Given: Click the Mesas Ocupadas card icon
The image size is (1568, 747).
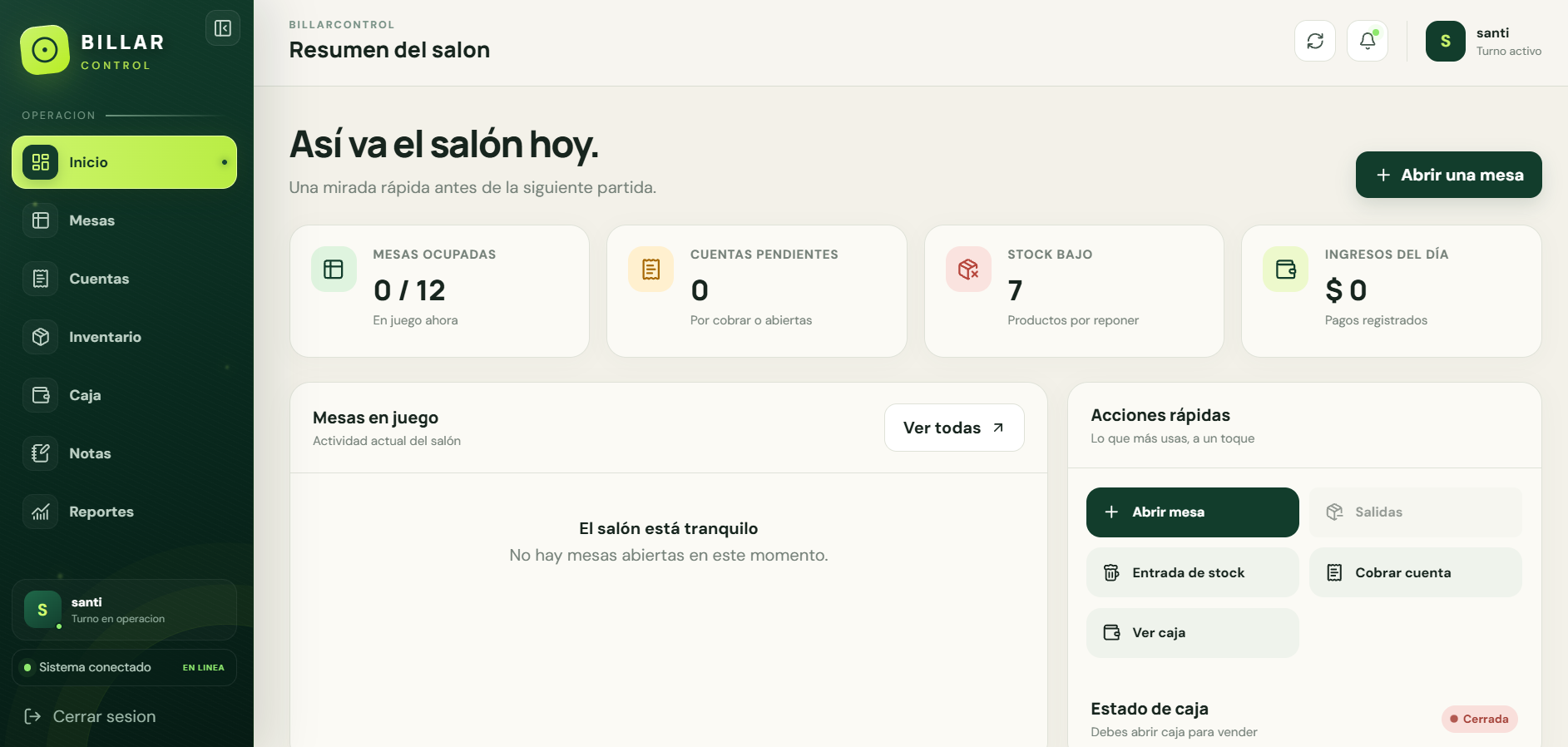Looking at the screenshot, I should (x=334, y=269).
